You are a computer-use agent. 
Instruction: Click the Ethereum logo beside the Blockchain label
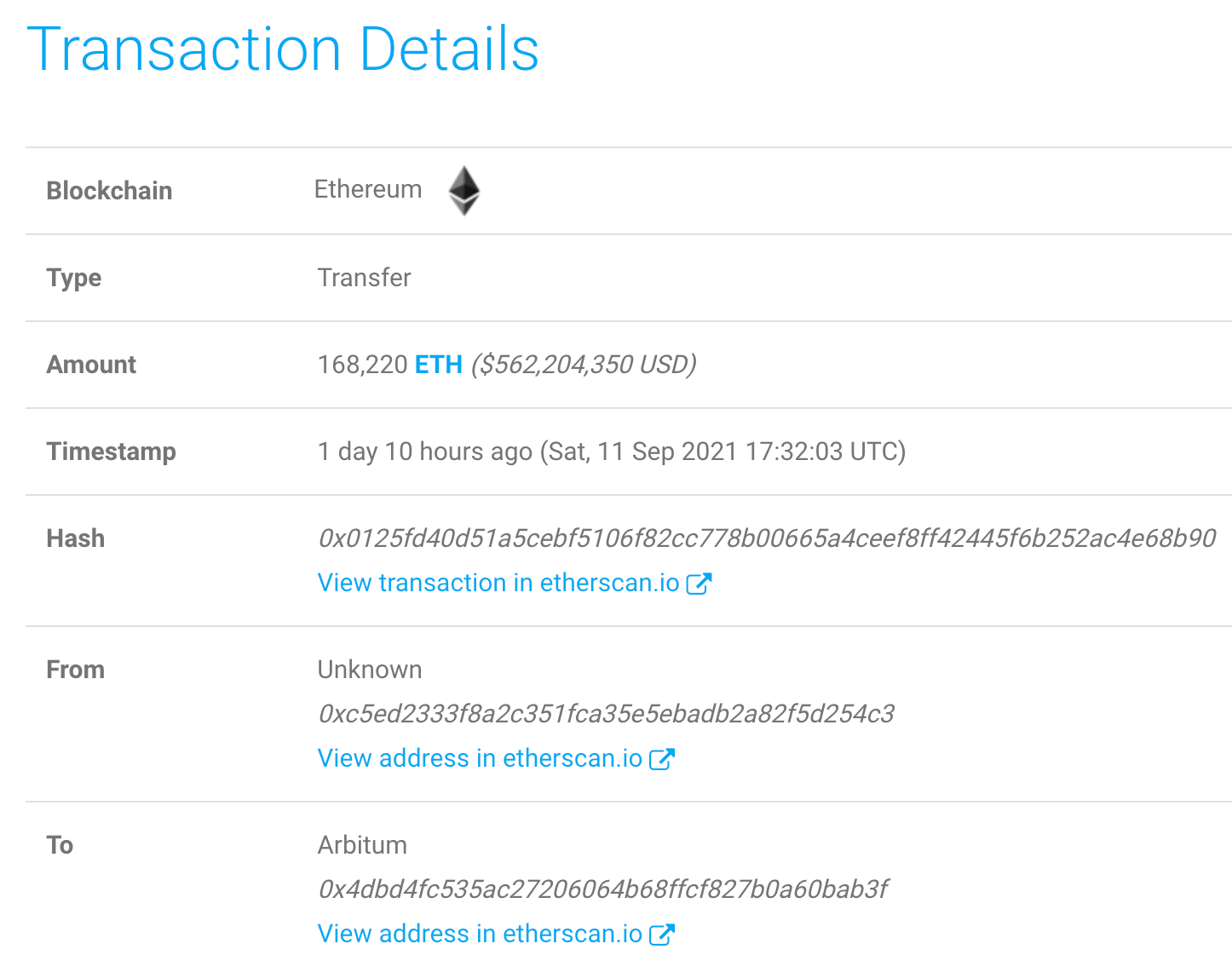click(464, 190)
